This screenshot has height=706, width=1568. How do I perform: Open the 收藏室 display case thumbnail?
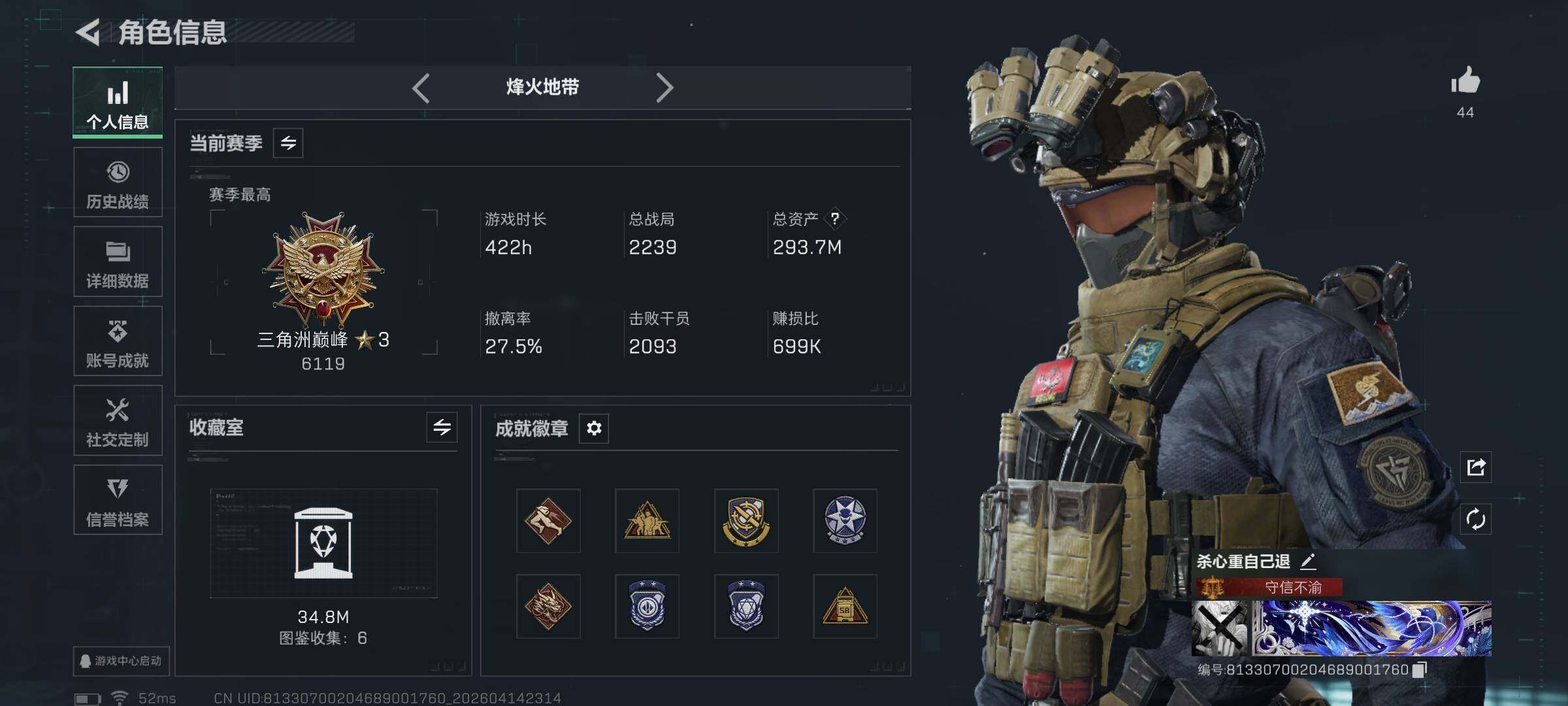point(323,543)
